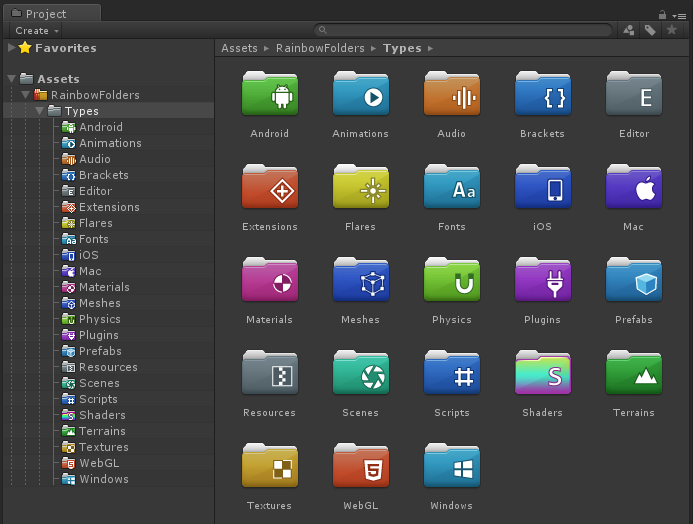
Task: Click RainbowFolders in the breadcrumb path
Action: click(320, 48)
